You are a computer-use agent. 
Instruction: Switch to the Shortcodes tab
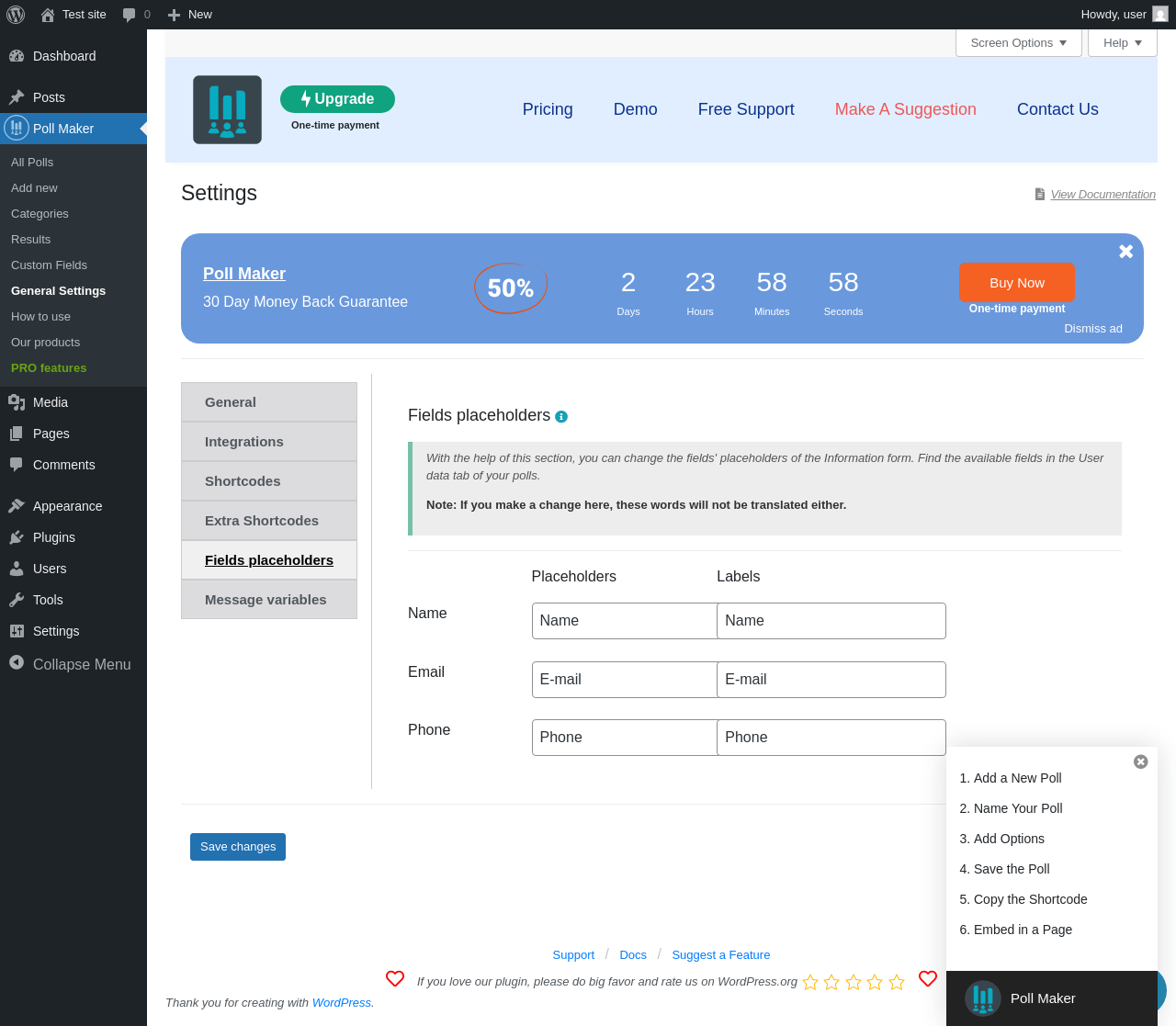(269, 481)
